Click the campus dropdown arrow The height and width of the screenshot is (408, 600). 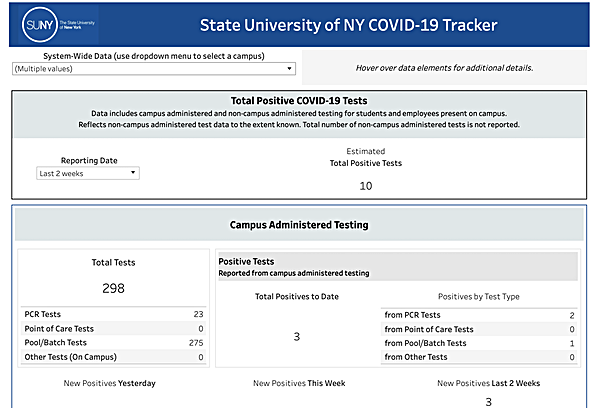tap(288, 68)
